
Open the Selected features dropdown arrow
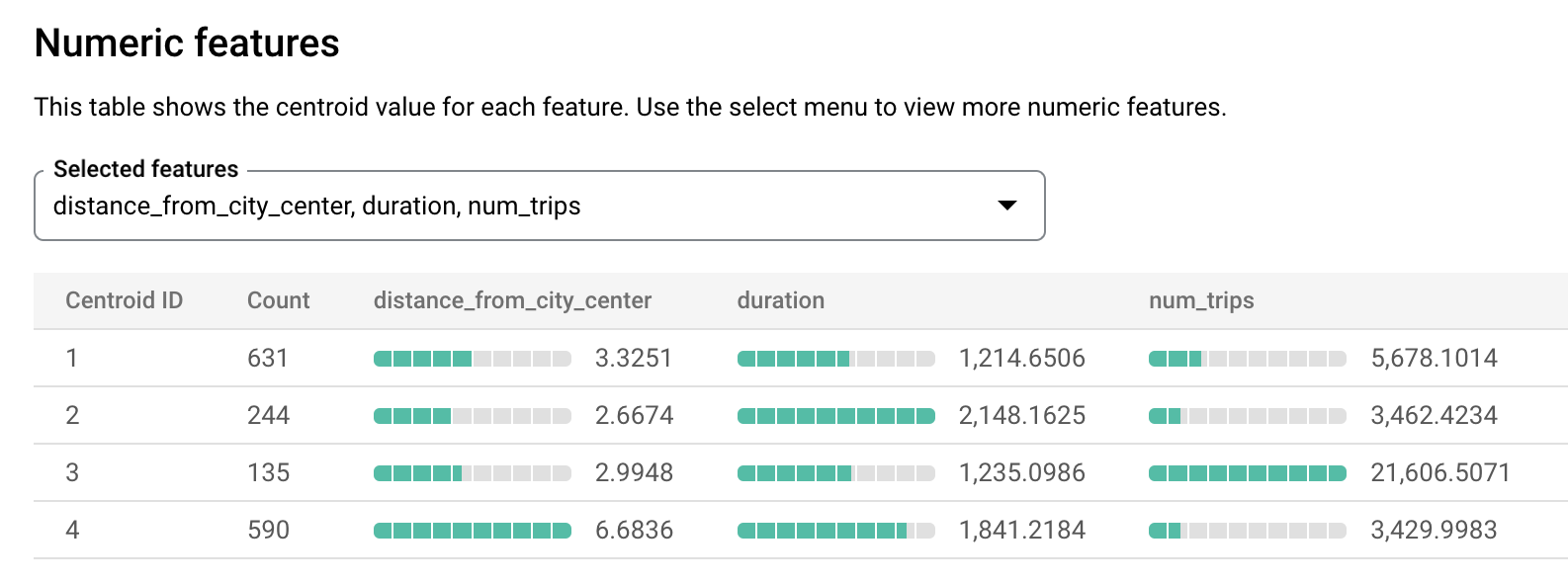1006,206
